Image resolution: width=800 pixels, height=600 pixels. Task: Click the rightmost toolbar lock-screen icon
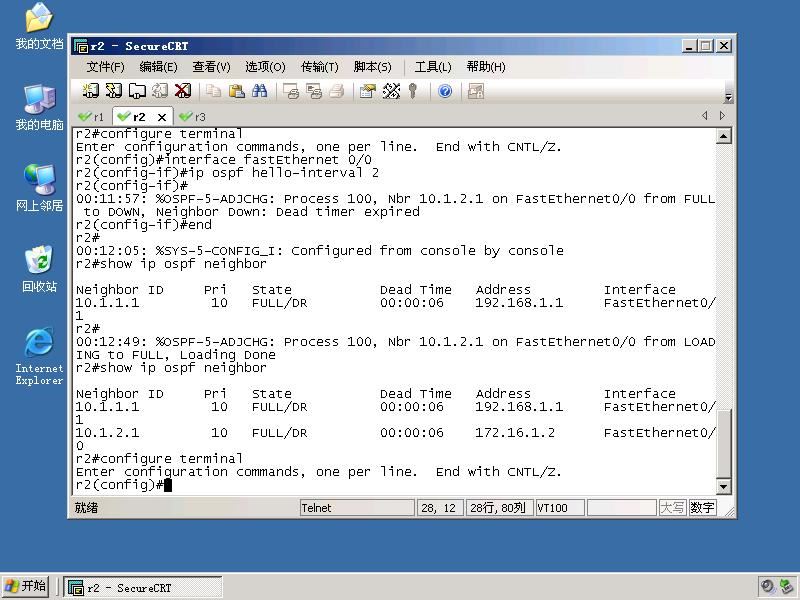pos(476,91)
